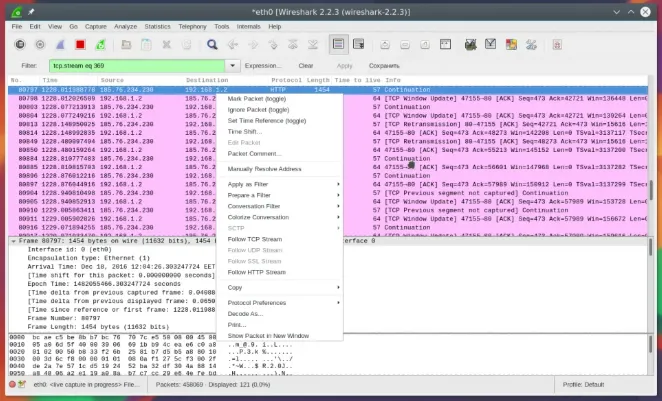Click the start capture shark fin icon
This screenshot has width=662, height=401.
(60, 44)
